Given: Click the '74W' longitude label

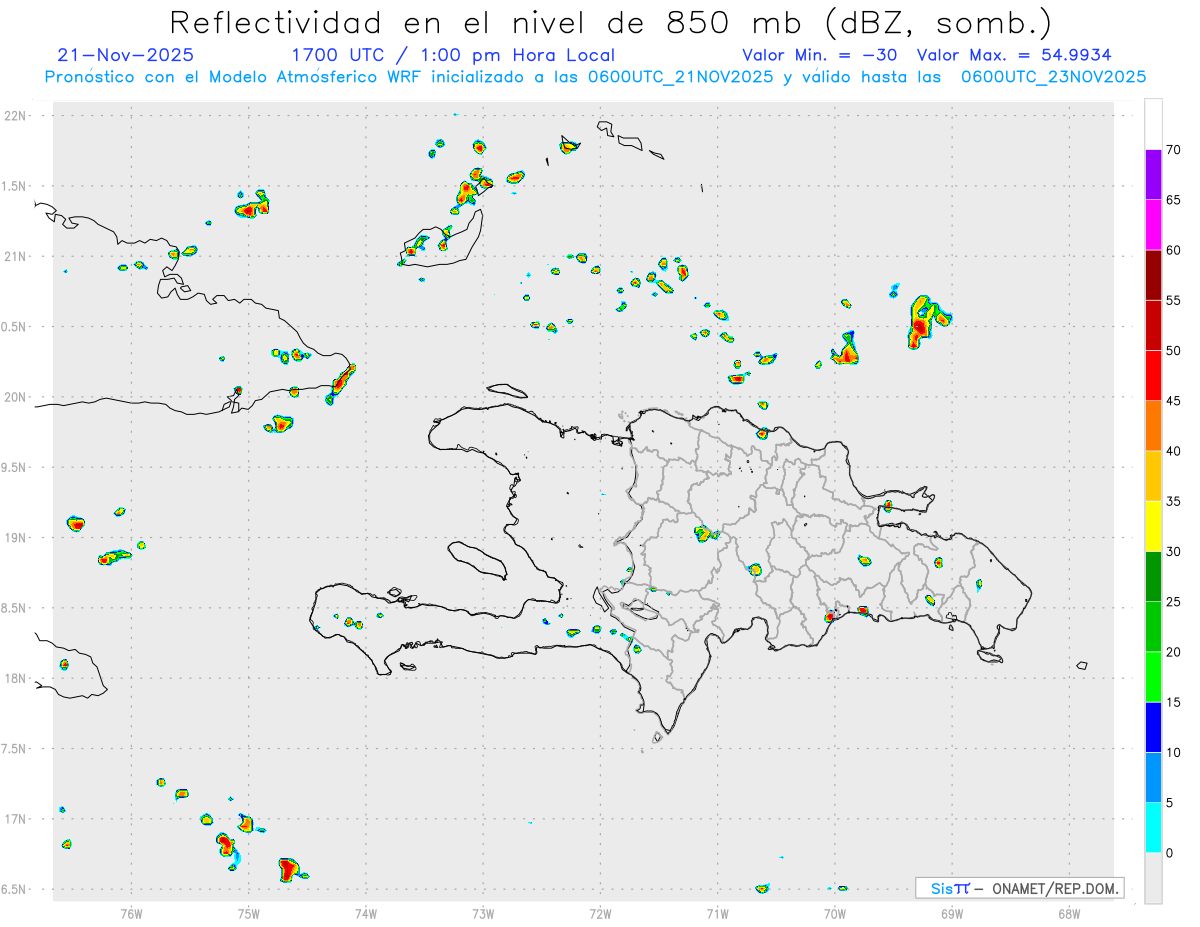Looking at the screenshot, I should [x=366, y=914].
